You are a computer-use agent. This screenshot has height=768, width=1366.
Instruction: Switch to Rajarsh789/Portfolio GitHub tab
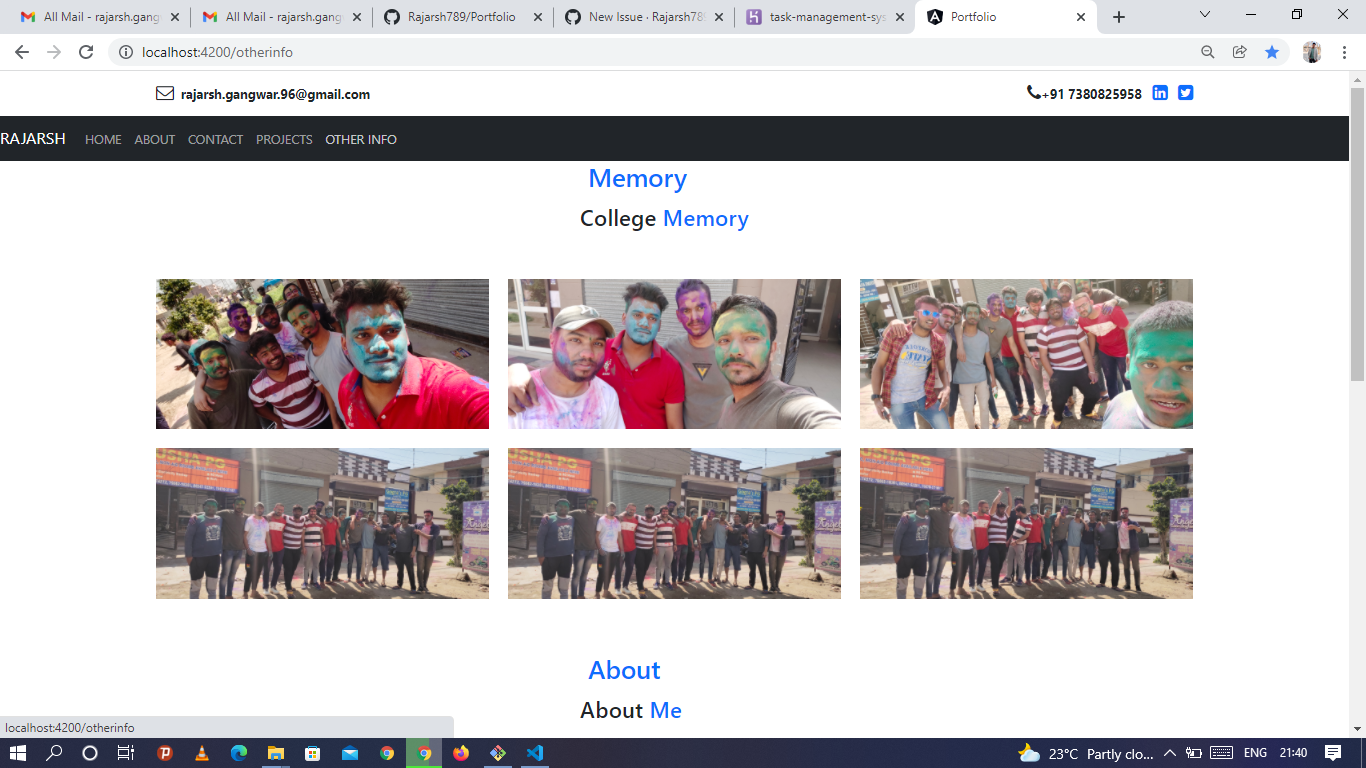[462, 17]
